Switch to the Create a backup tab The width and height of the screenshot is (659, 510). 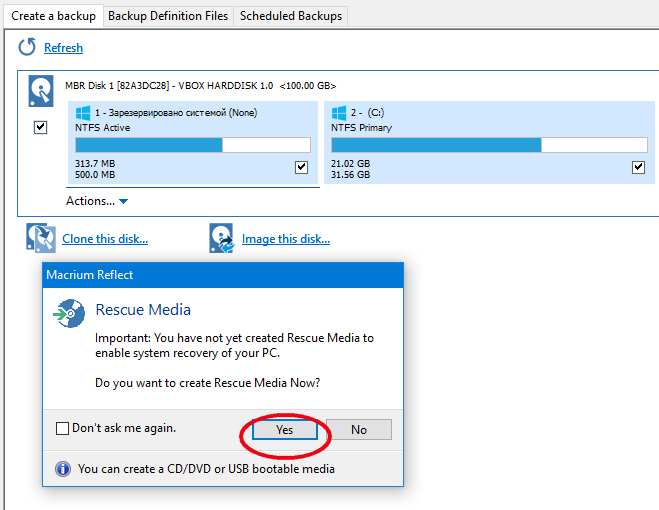pos(53,16)
